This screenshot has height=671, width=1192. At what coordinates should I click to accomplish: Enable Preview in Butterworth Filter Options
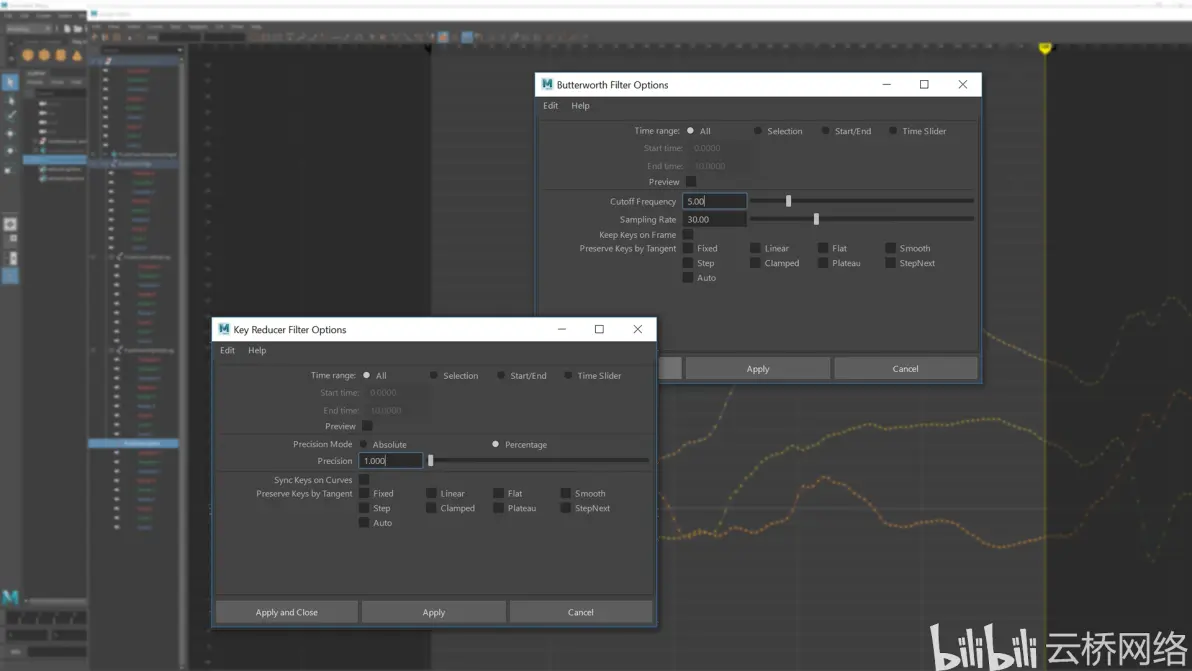pos(691,182)
